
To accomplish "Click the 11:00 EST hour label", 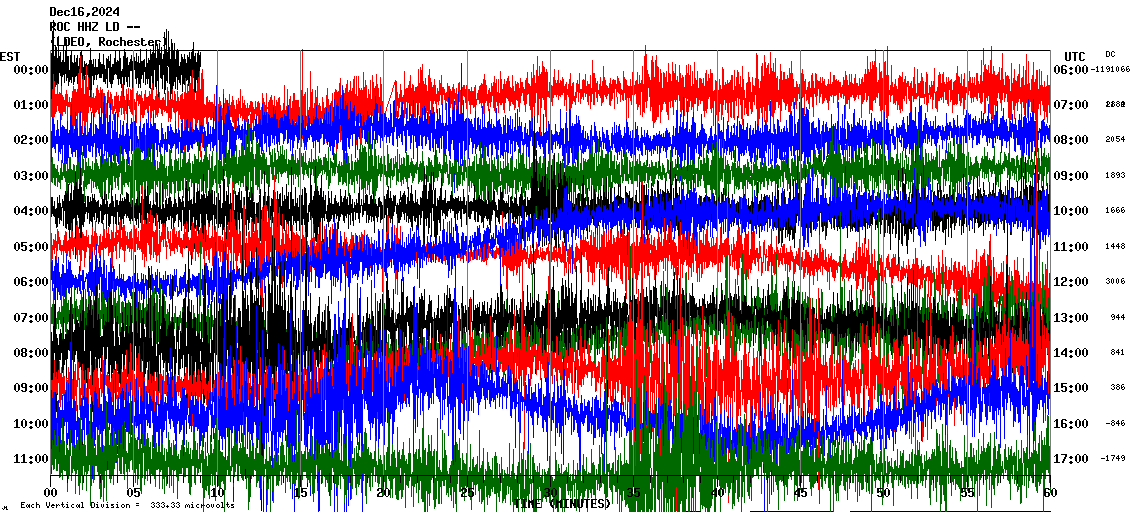I will pos(31,459).
